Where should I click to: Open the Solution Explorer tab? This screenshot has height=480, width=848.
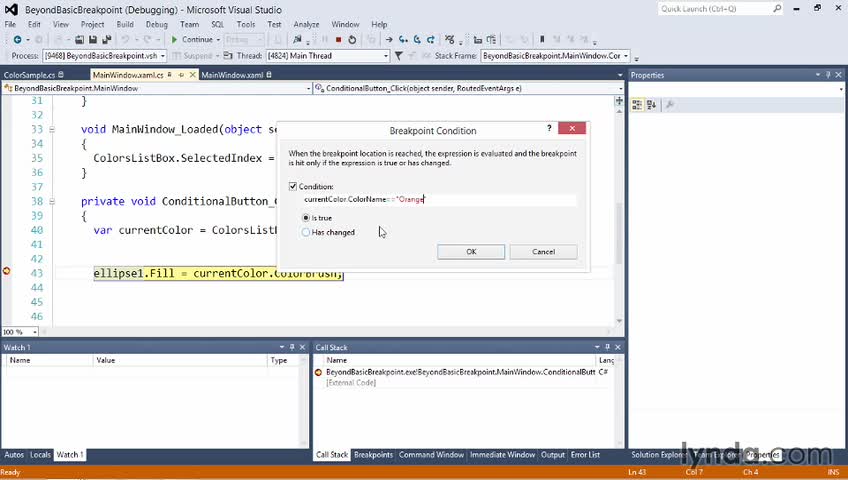tap(657, 455)
